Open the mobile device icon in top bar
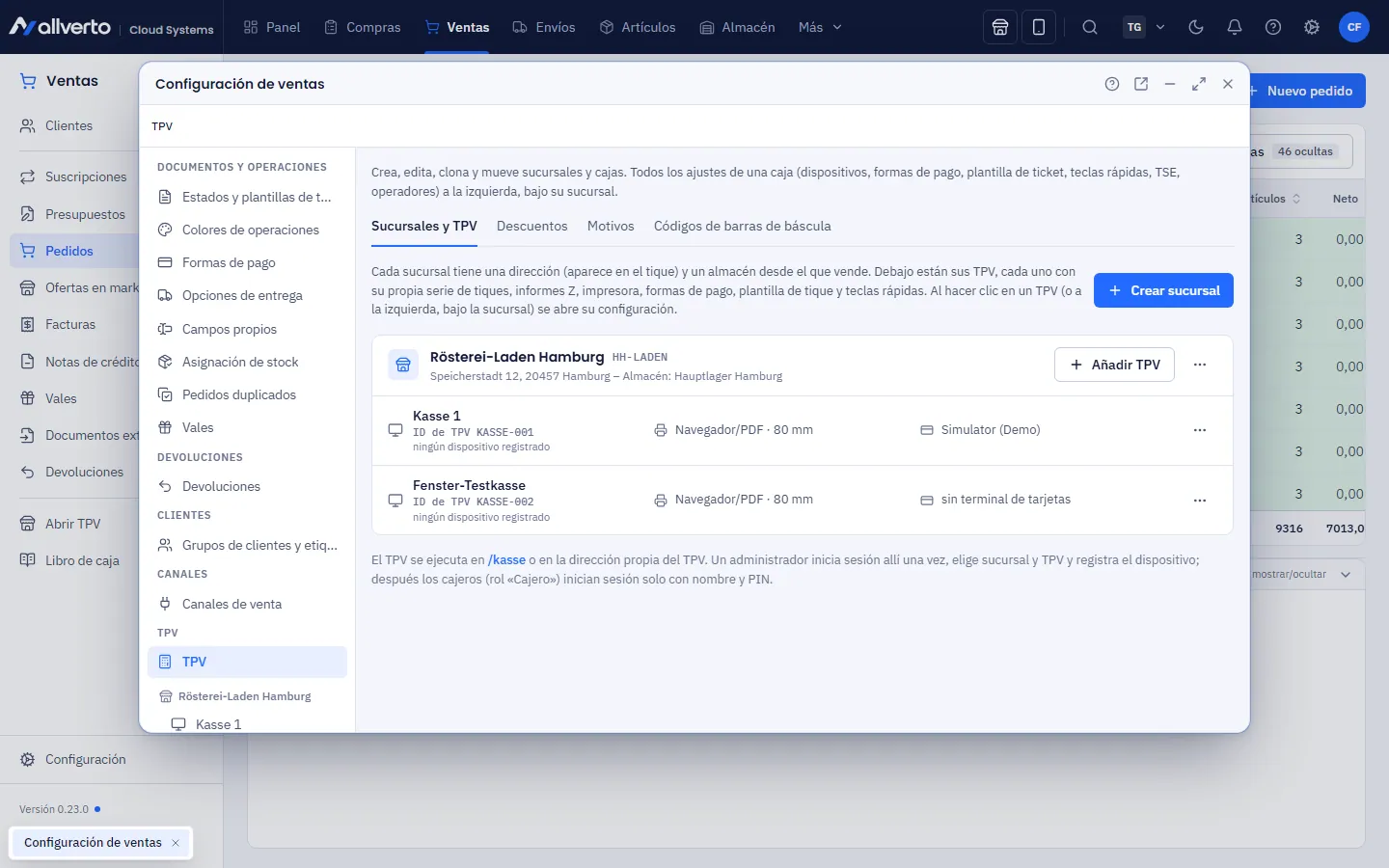Screen dimensions: 1389x868 pyautogui.click(x=1039, y=27)
